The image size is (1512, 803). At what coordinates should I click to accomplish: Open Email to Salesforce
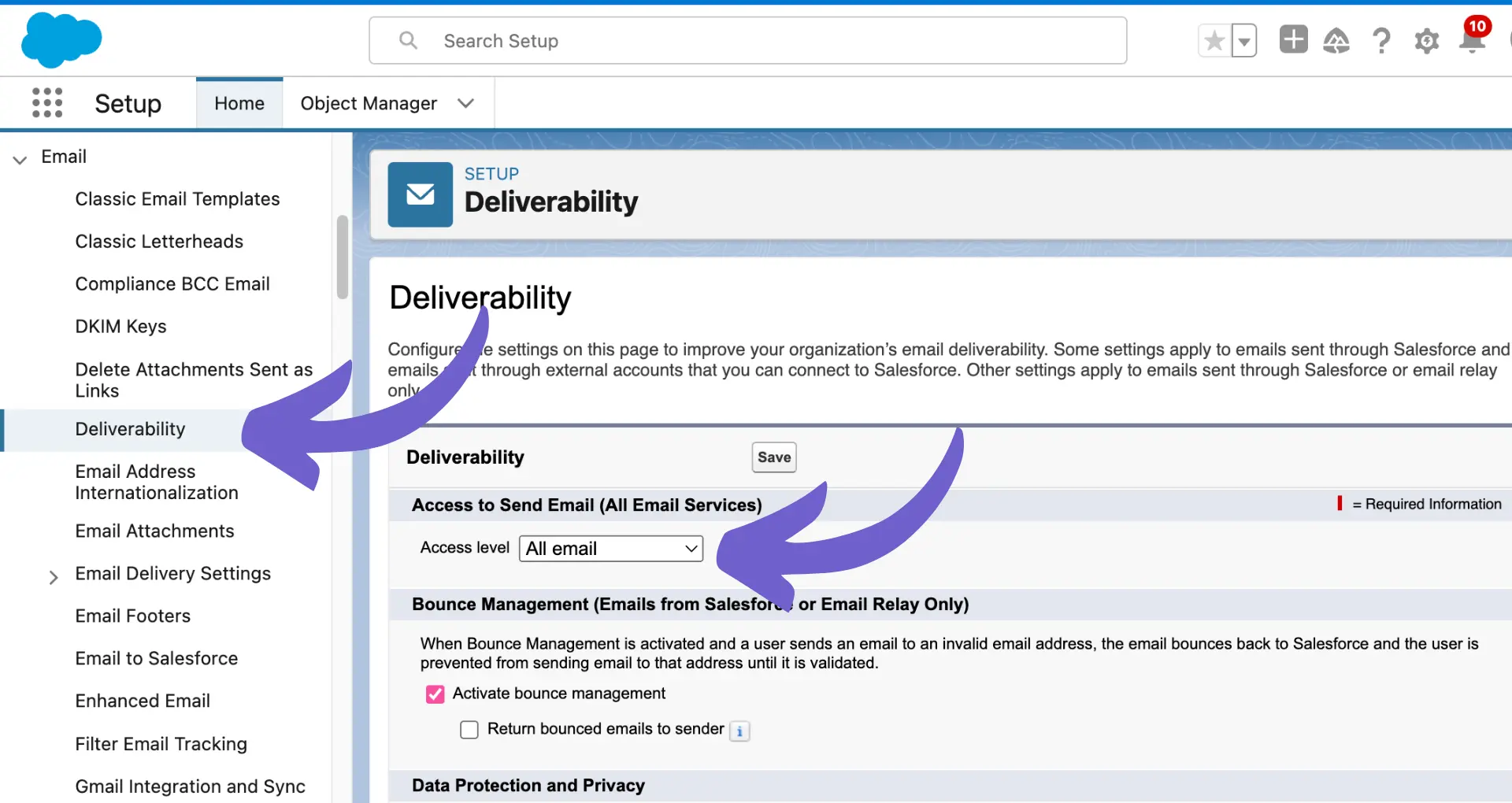(x=156, y=658)
